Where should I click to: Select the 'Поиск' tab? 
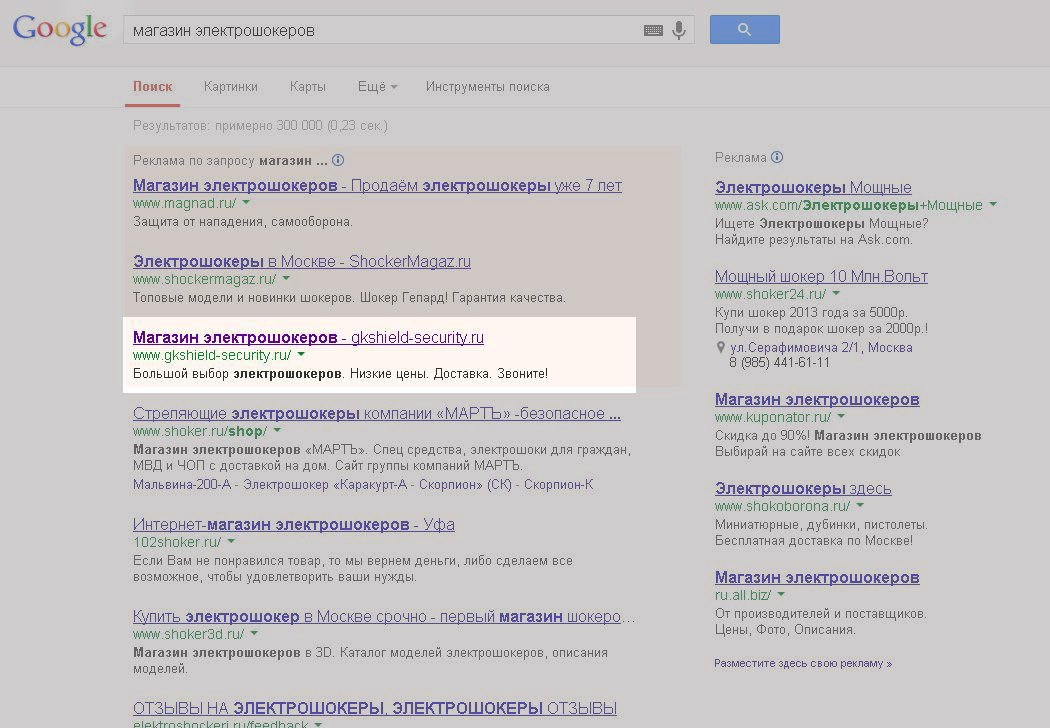click(x=153, y=86)
